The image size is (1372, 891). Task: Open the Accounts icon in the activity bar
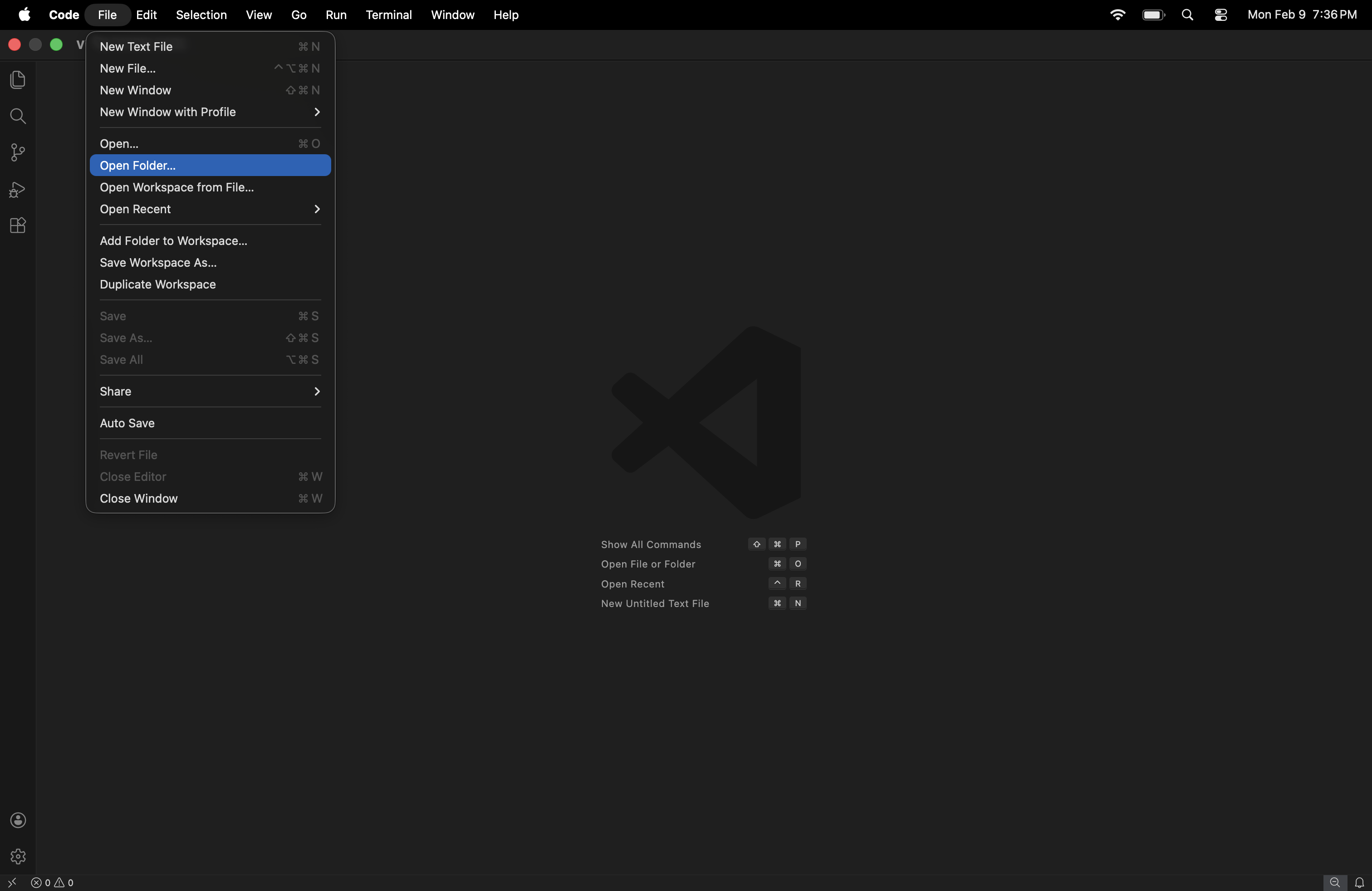click(17, 819)
